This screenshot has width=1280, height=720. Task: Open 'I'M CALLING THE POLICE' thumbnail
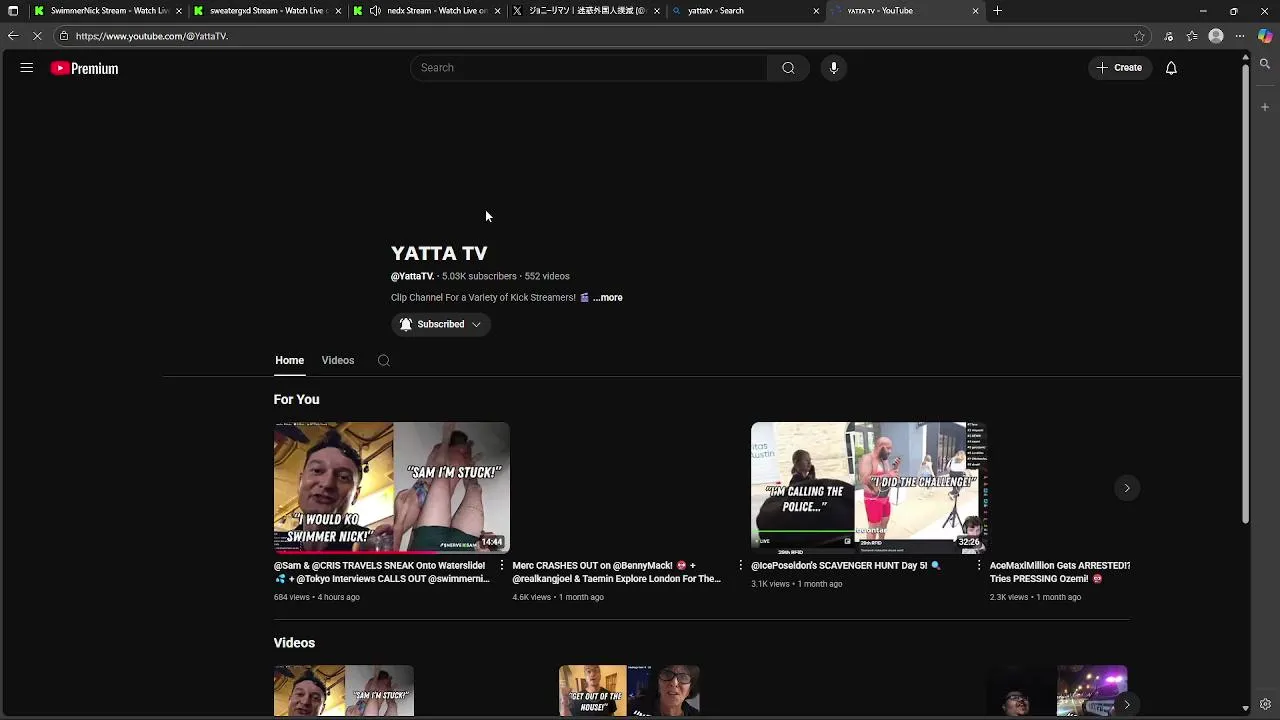point(869,488)
